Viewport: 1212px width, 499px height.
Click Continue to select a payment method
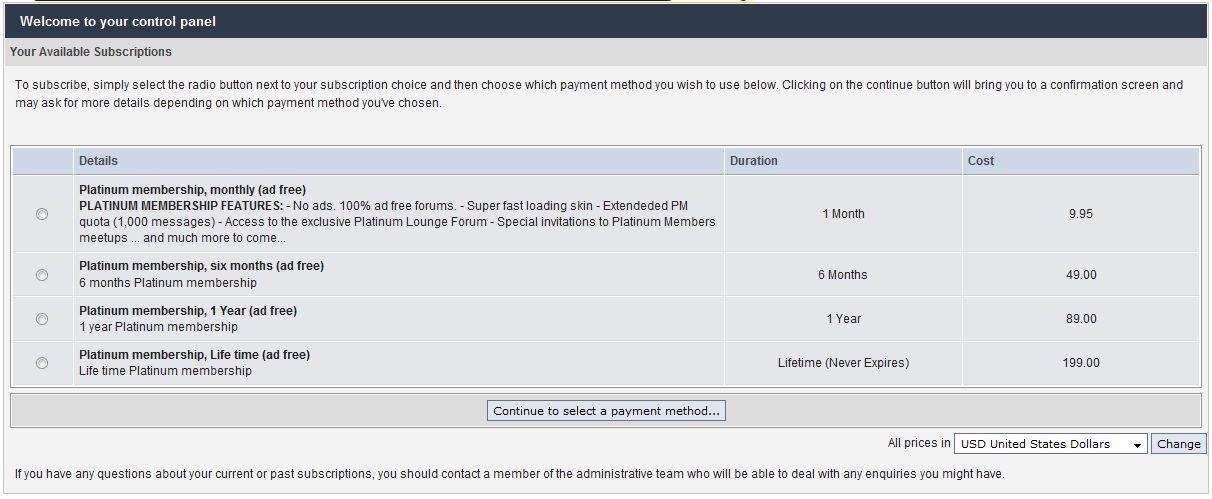coord(606,411)
